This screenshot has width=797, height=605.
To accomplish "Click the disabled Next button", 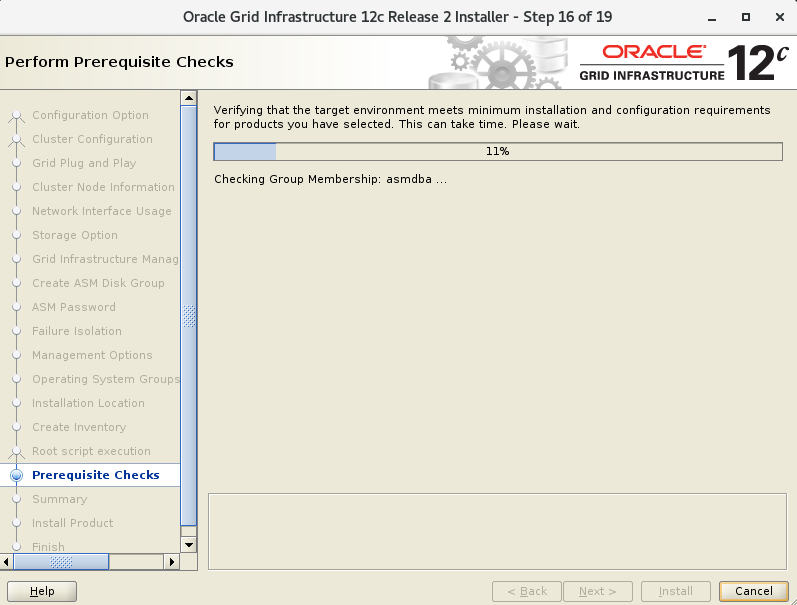I will pyautogui.click(x=598, y=591).
